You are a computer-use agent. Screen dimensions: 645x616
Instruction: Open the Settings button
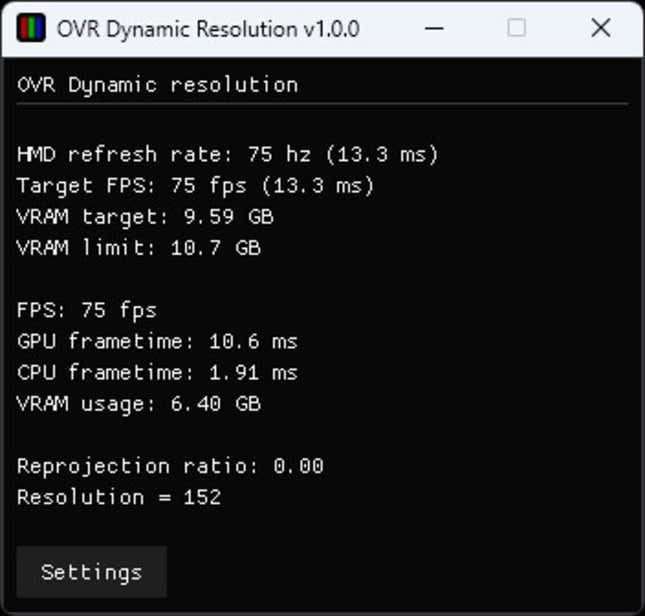click(x=91, y=572)
